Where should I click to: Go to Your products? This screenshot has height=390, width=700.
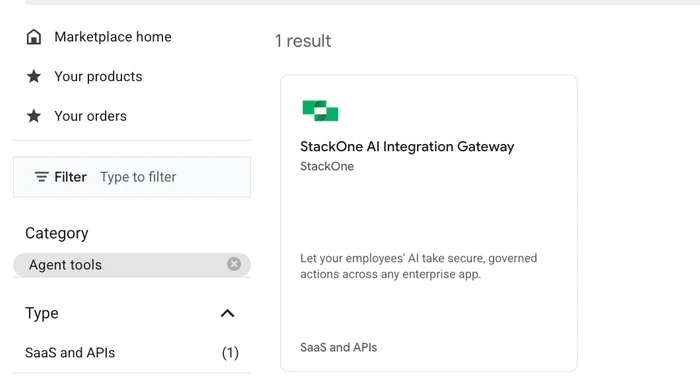(98, 77)
